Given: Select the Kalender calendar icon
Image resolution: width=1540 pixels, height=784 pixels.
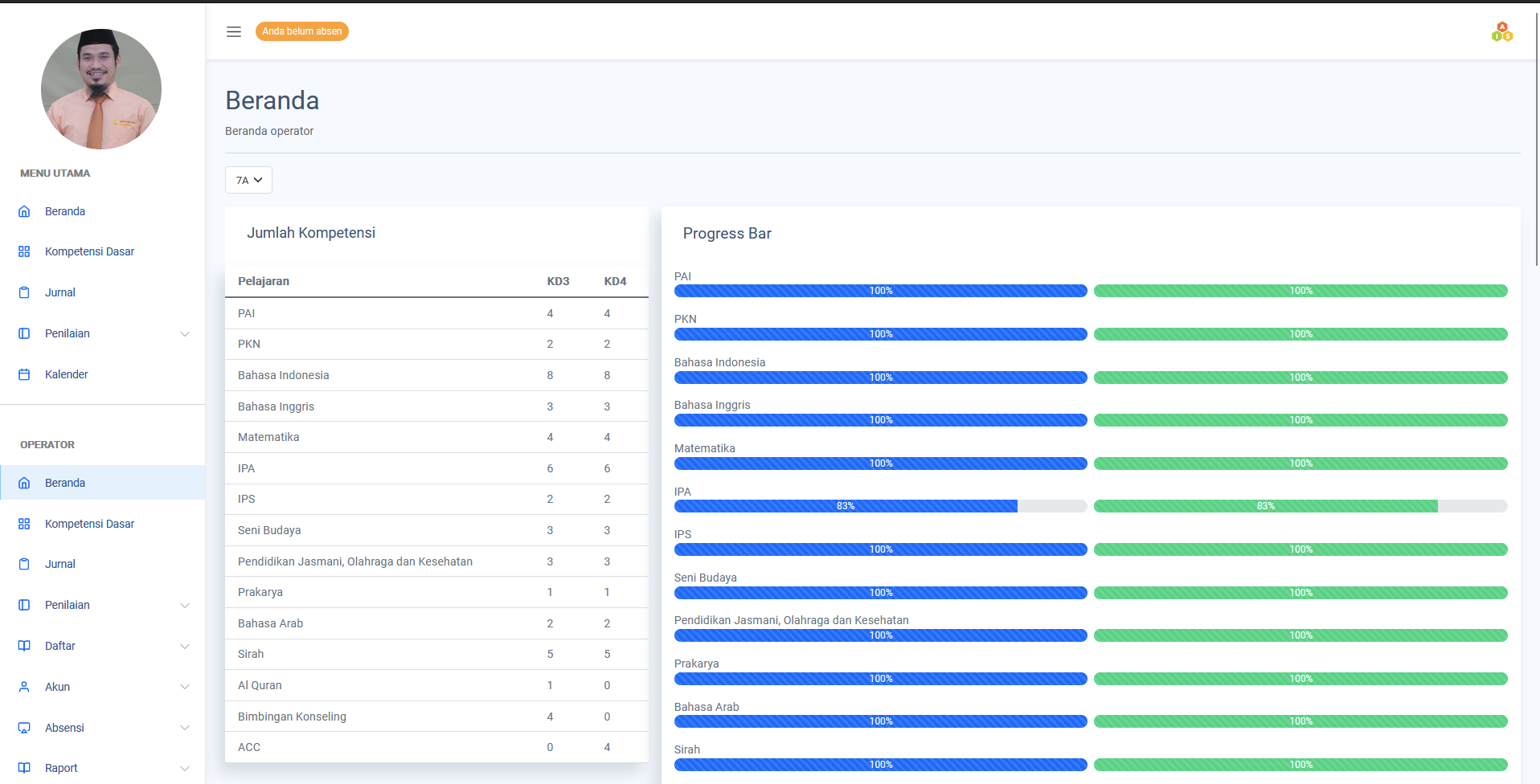Looking at the screenshot, I should 23,374.
